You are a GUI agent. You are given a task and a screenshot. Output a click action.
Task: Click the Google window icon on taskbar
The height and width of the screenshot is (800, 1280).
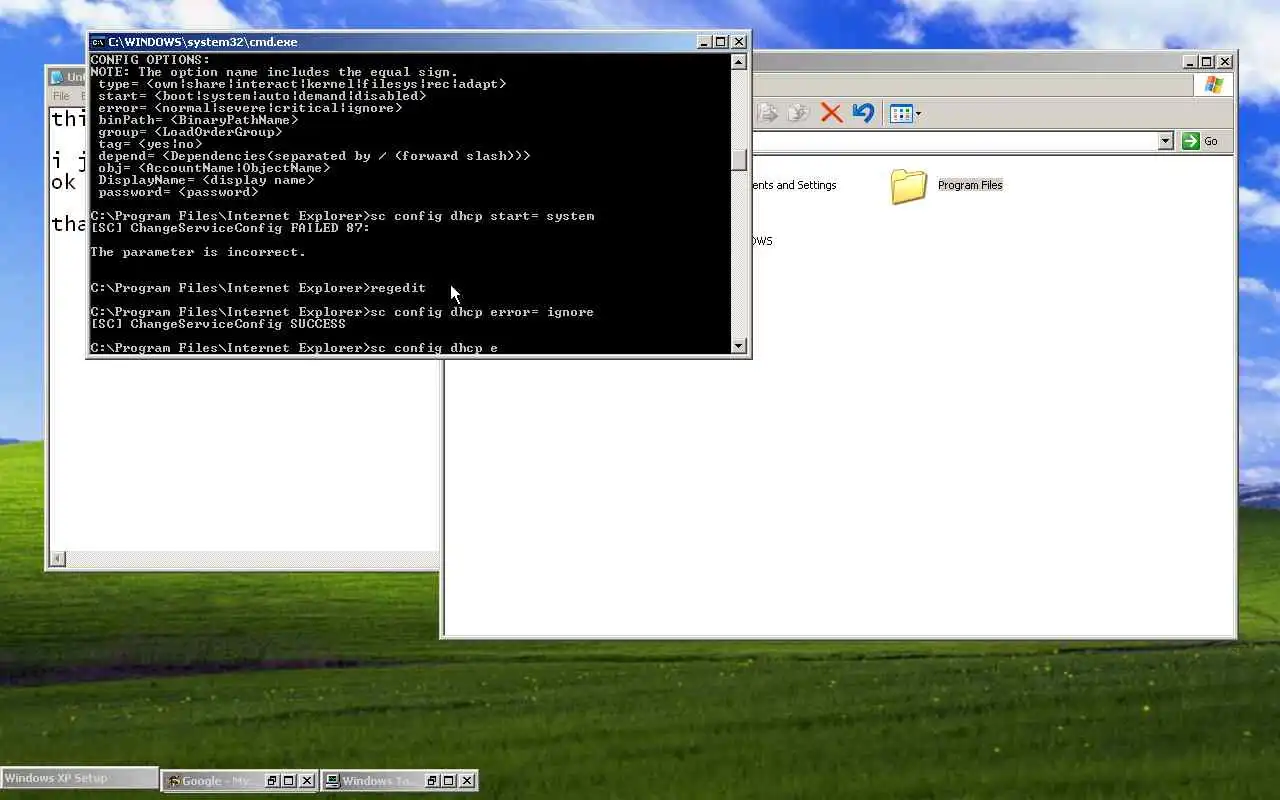(173, 781)
